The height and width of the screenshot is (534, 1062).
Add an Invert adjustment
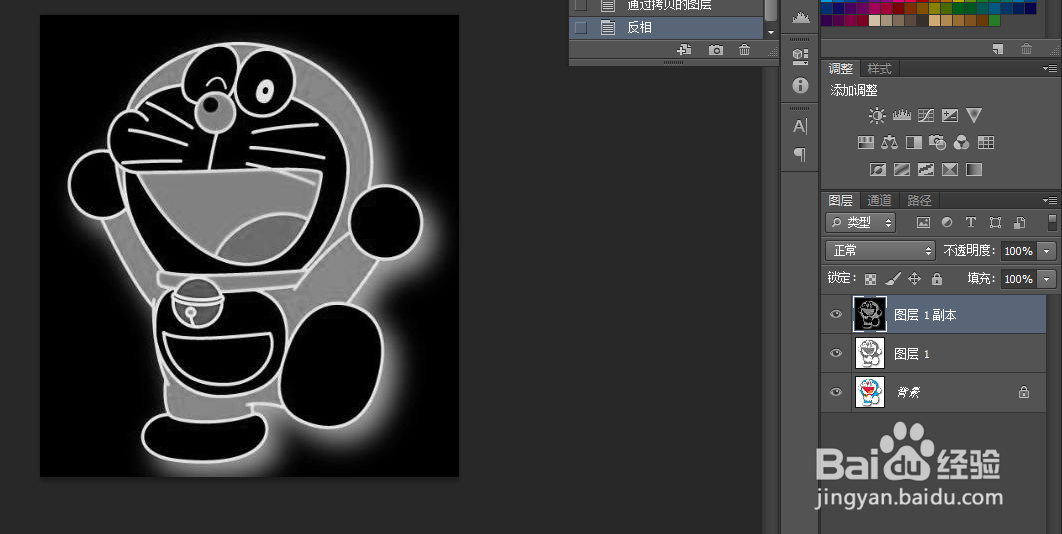point(878,169)
